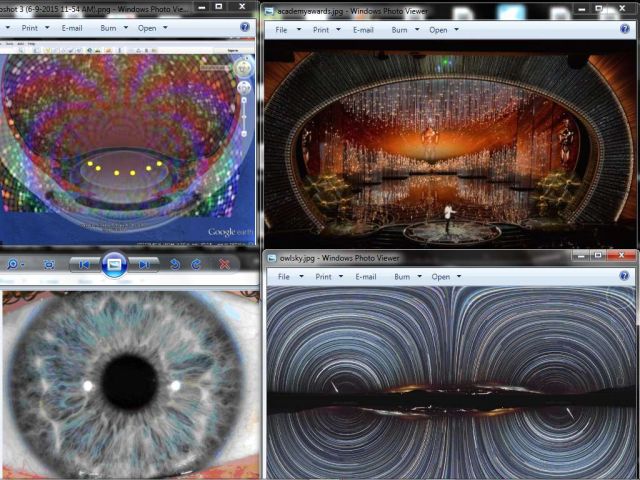This screenshot has width=640, height=480.
Task: Click the zoom magnifier in the left viewer
Action: pyautogui.click(x=13, y=264)
